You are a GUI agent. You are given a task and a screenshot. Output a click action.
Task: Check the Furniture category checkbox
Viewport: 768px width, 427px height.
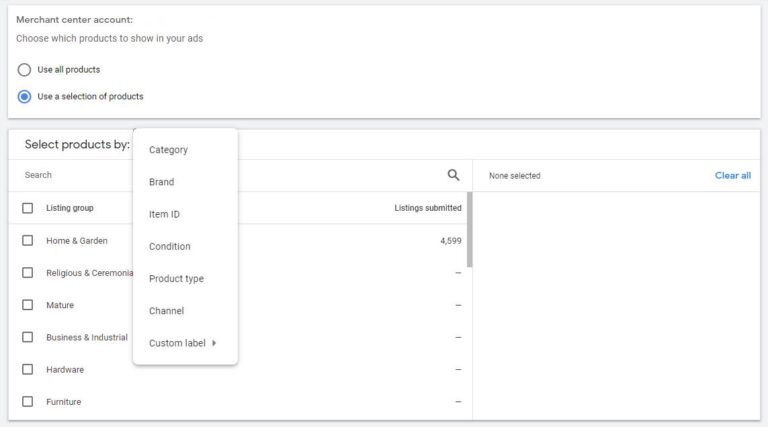27,402
